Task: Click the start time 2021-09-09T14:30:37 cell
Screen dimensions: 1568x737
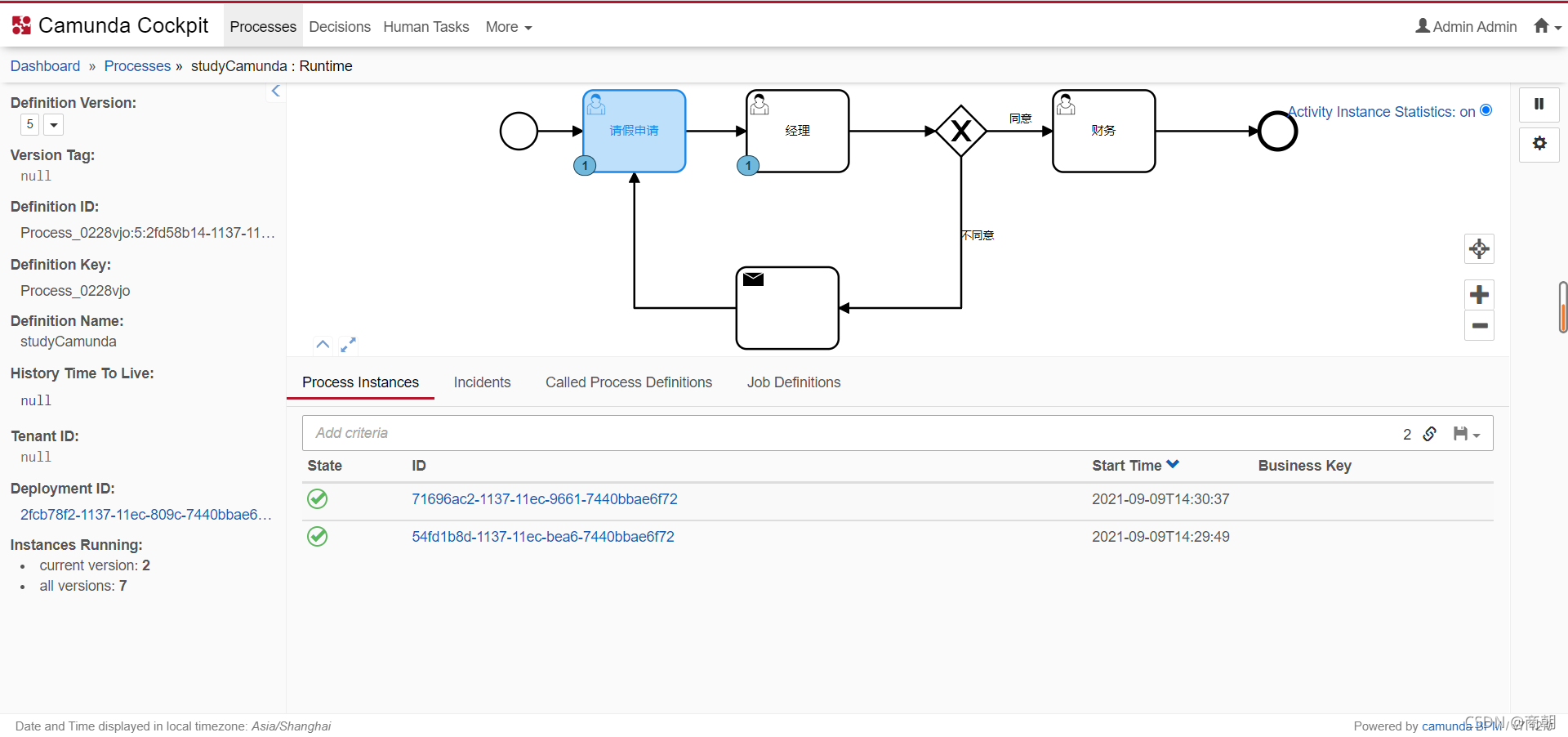Action: pos(1160,499)
